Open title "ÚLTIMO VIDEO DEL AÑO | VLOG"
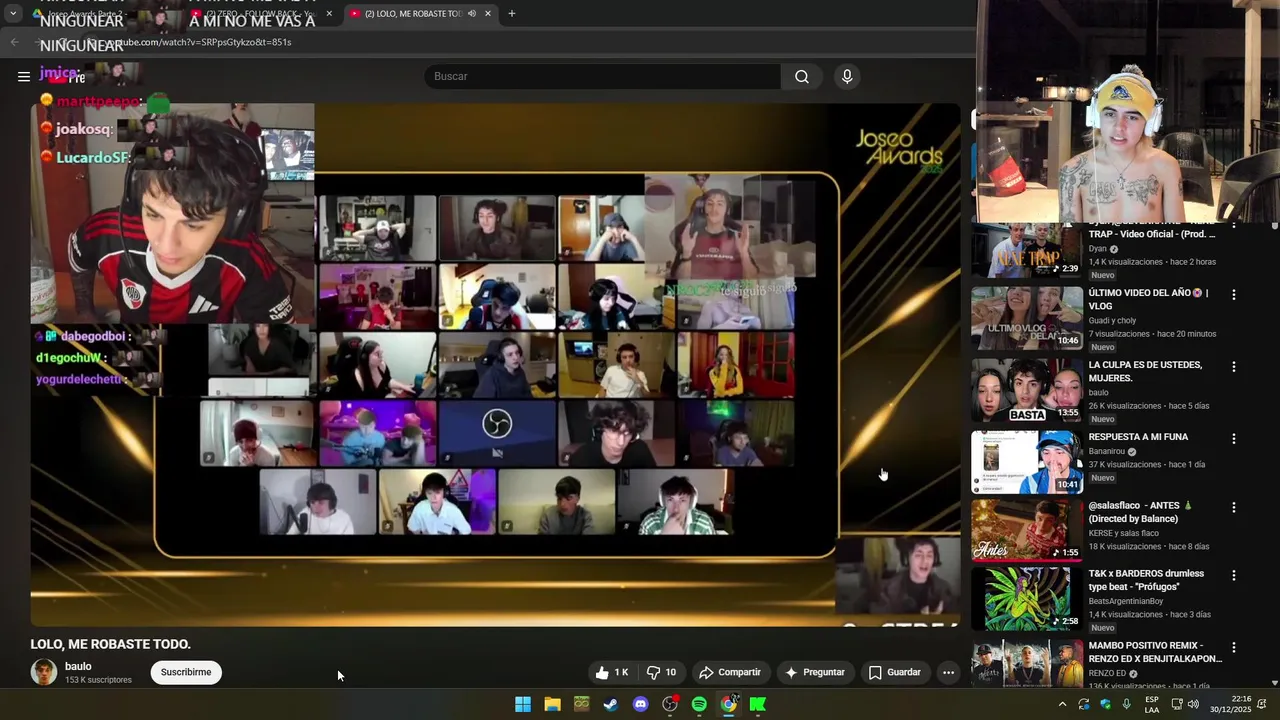Image resolution: width=1280 pixels, height=720 pixels. pyautogui.click(x=1148, y=300)
